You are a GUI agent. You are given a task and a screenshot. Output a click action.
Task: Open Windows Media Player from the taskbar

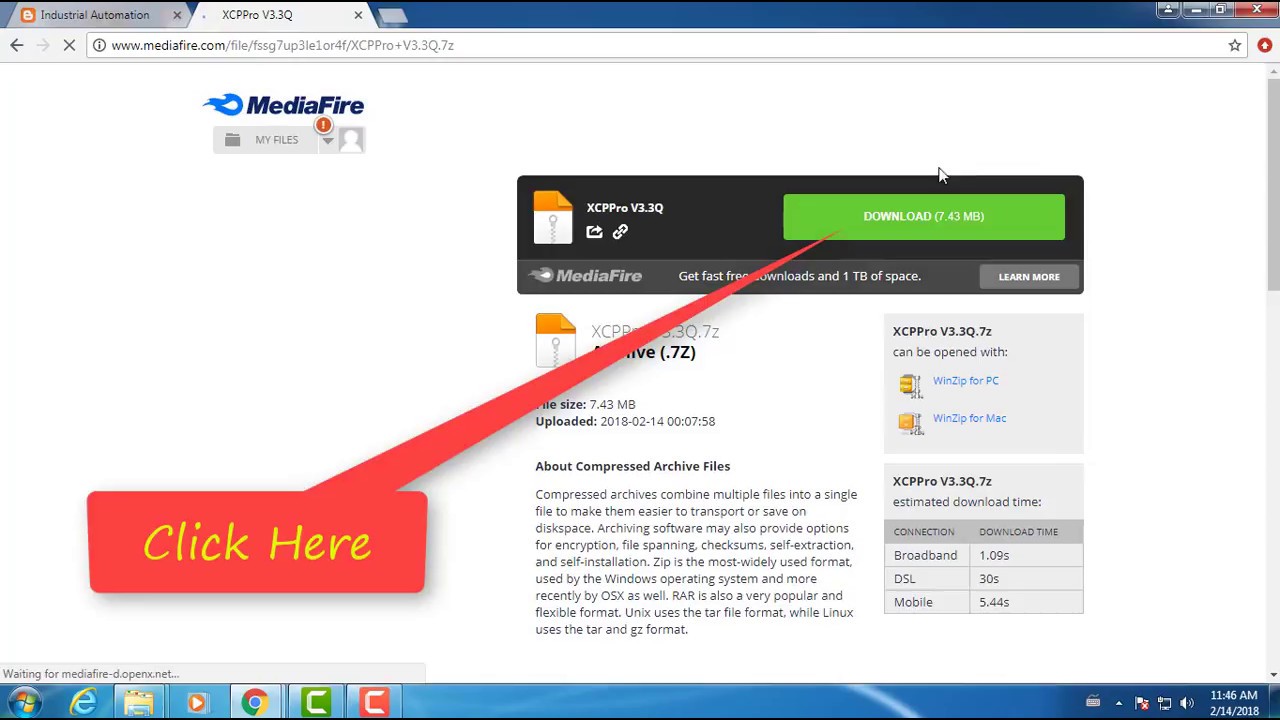coord(197,703)
